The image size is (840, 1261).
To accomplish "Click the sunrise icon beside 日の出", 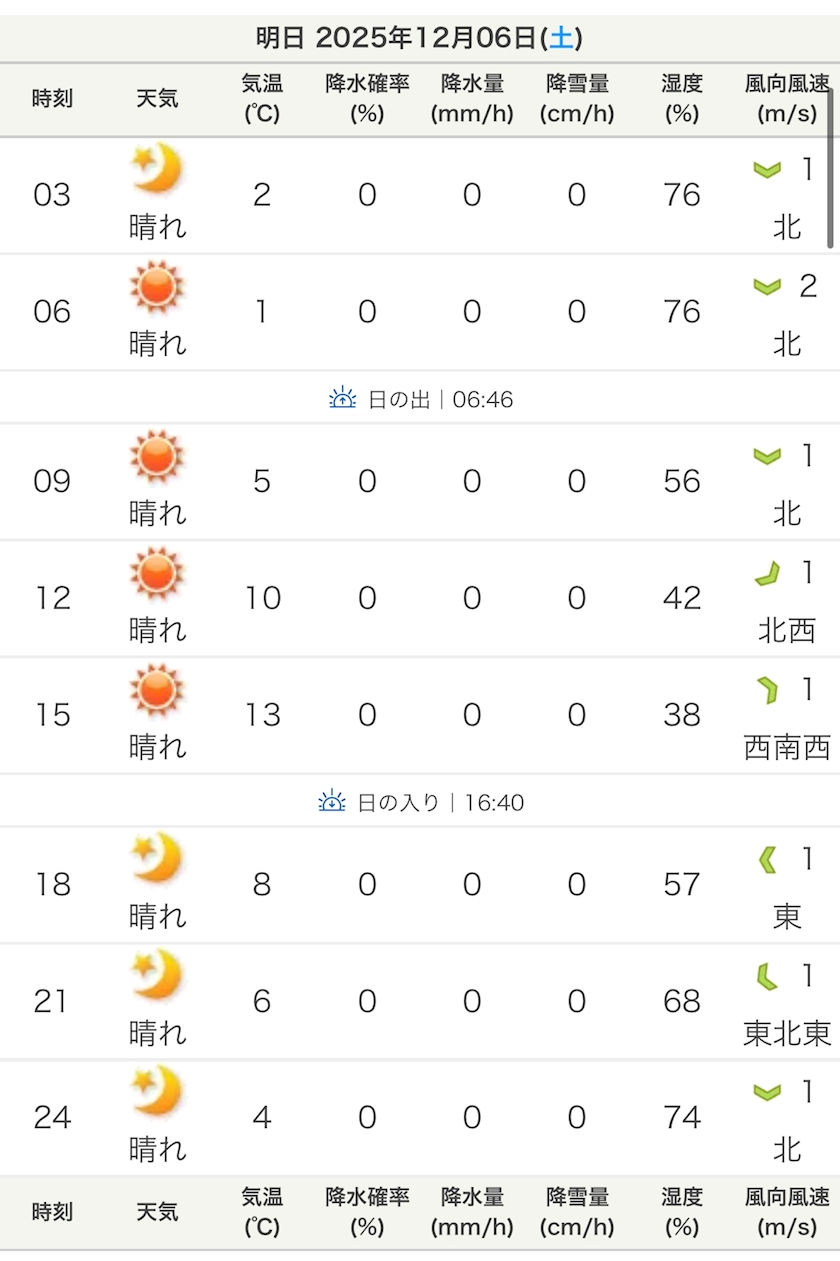I will pyautogui.click(x=343, y=399).
